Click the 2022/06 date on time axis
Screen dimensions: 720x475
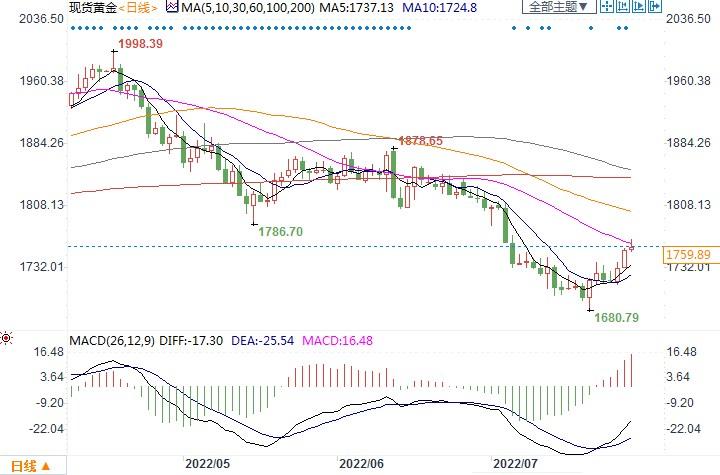(362, 464)
